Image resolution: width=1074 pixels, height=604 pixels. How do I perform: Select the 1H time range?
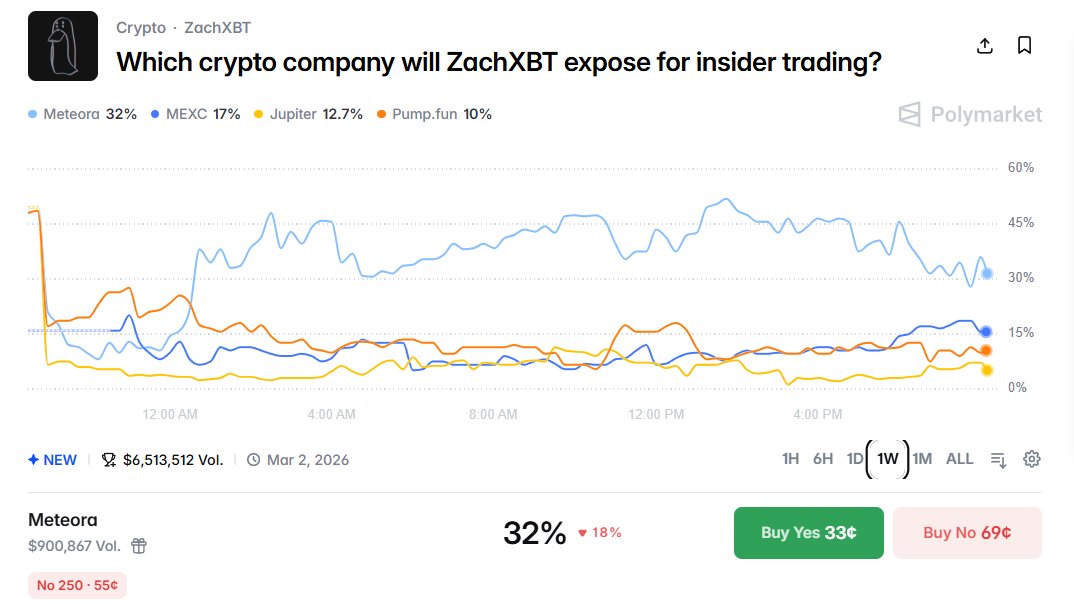pyautogui.click(x=790, y=459)
